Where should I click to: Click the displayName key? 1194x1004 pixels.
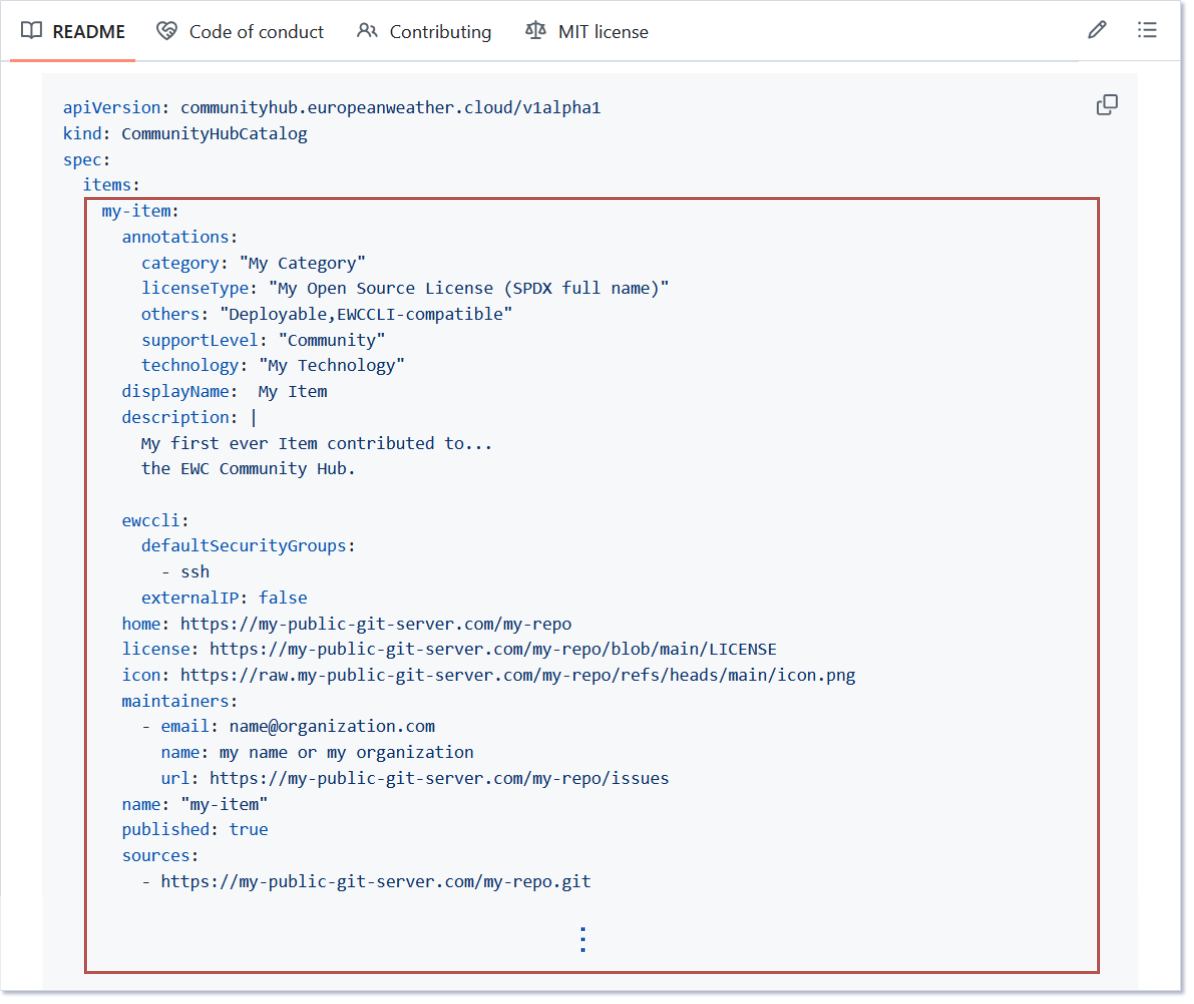176,392
